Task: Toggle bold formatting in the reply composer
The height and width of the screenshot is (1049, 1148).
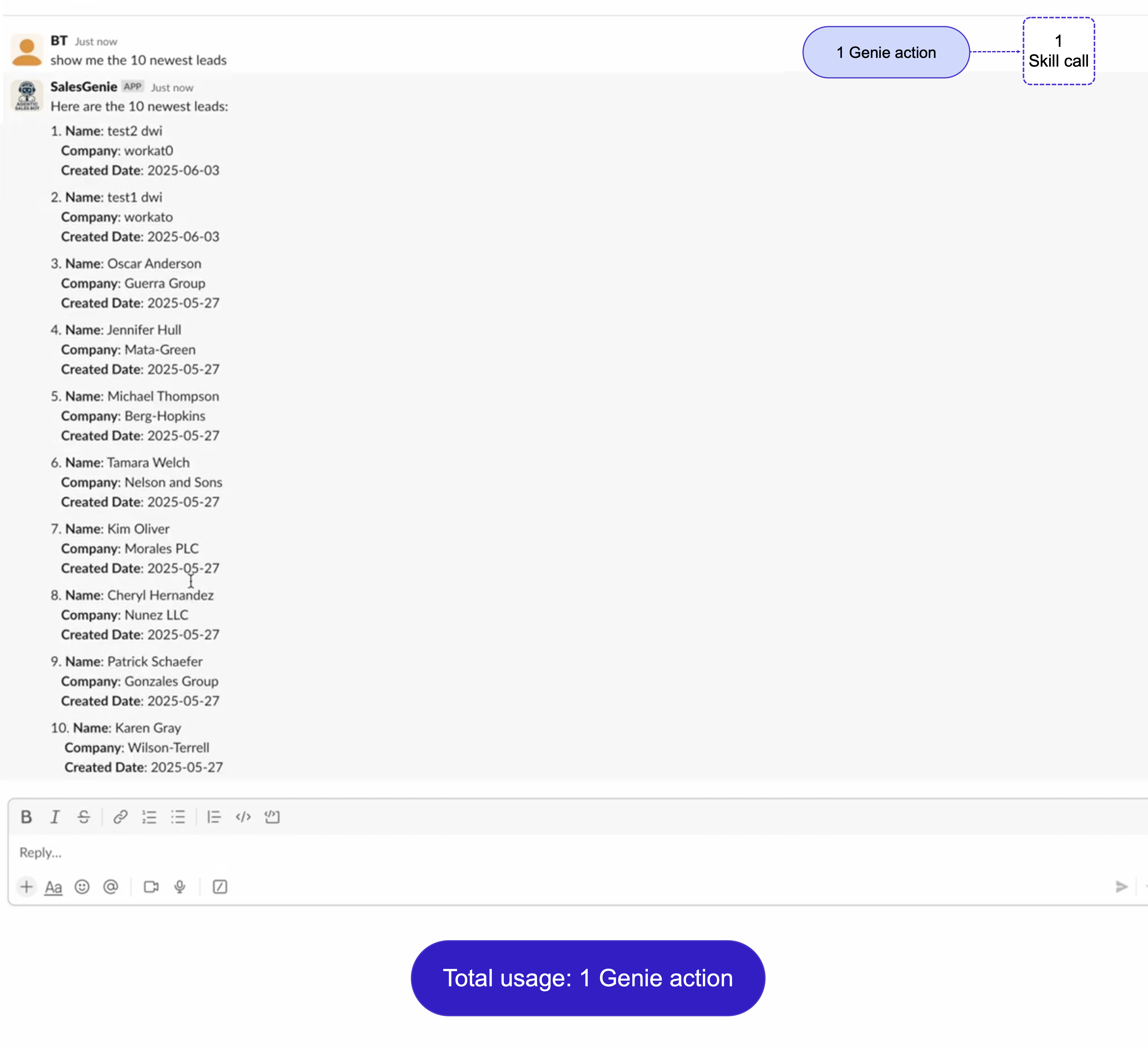Action: [26, 817]
